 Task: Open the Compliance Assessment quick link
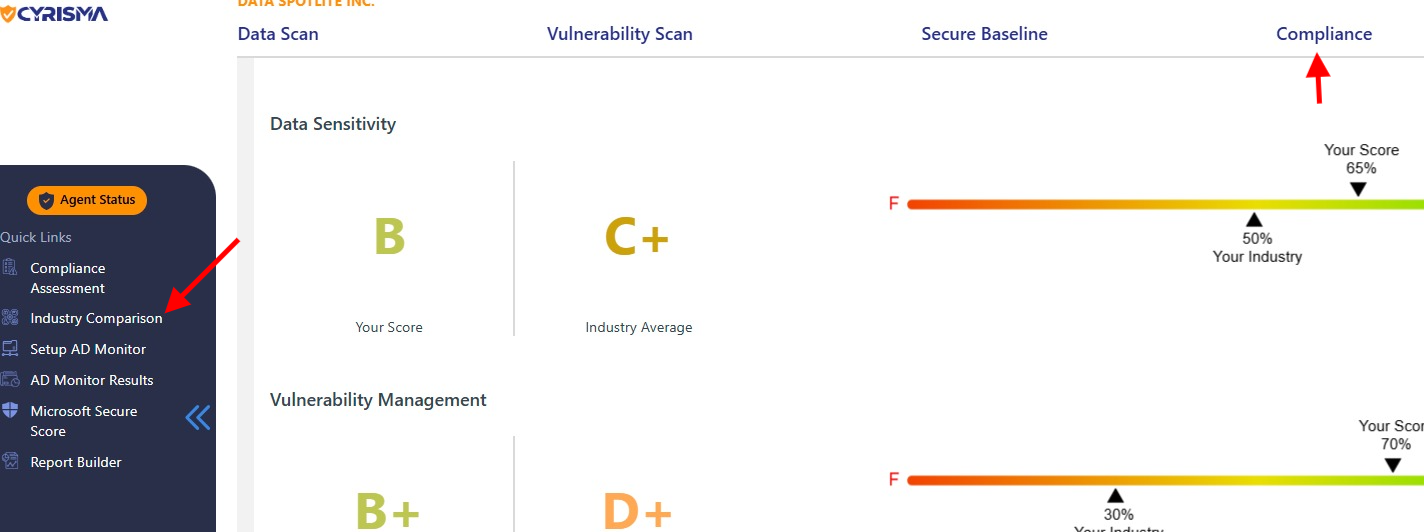coord(67,278)
